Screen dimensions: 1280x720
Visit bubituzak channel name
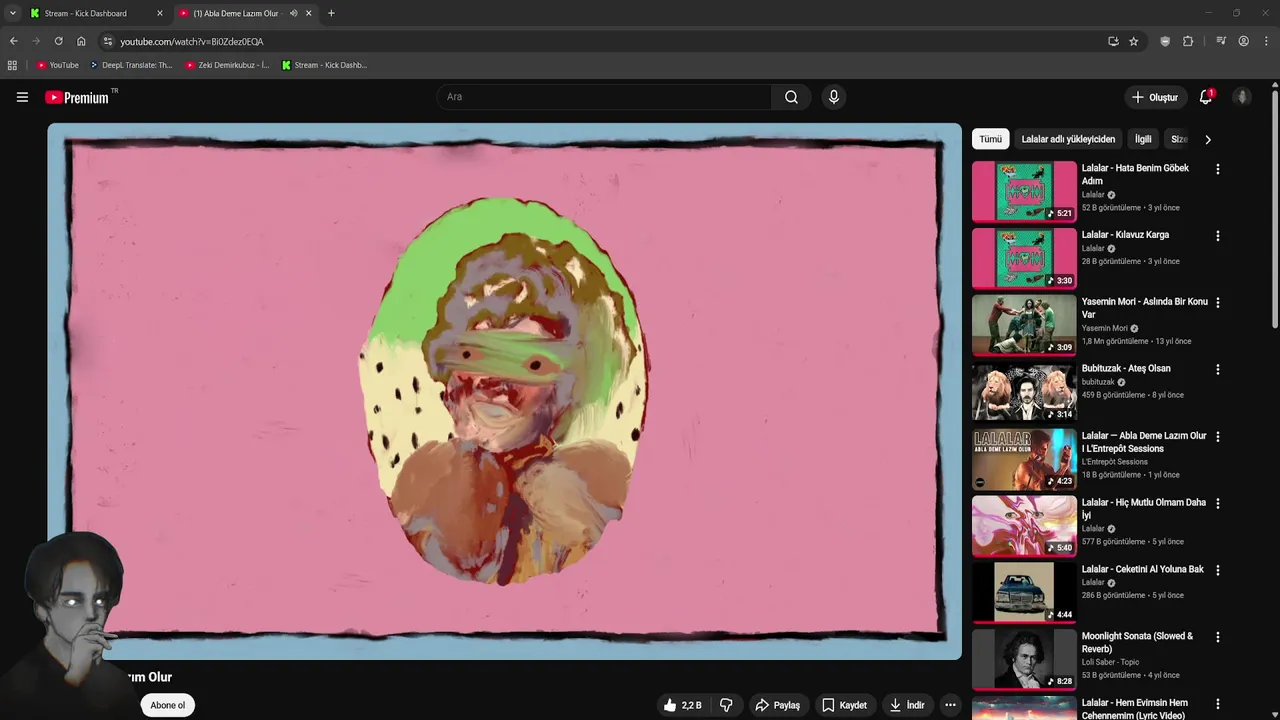click(1098, 382)
